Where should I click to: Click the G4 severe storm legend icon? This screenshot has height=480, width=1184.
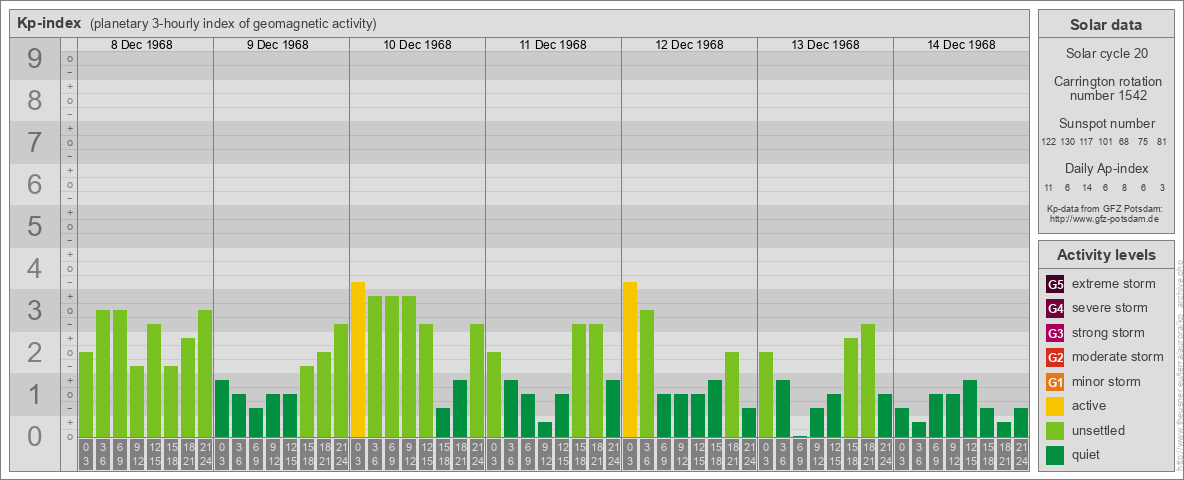coord(1055,309)
